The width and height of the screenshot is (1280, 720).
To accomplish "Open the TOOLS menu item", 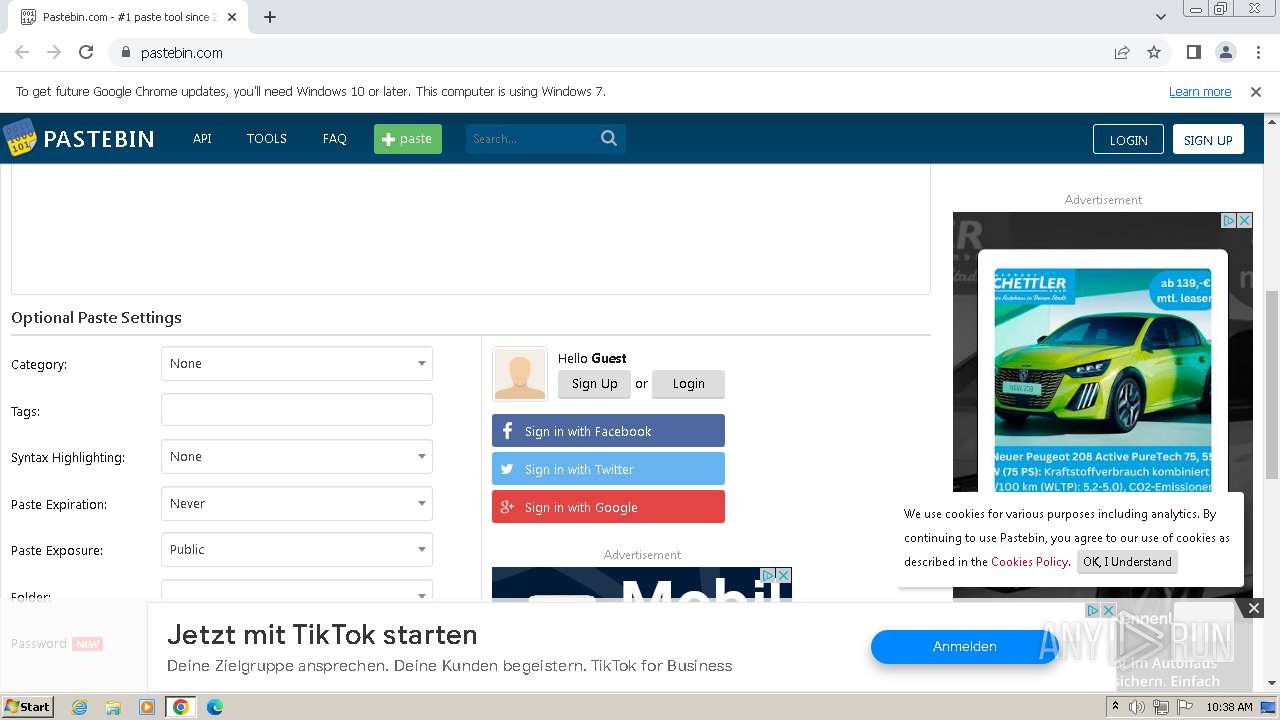I will (x=267, y=138).
